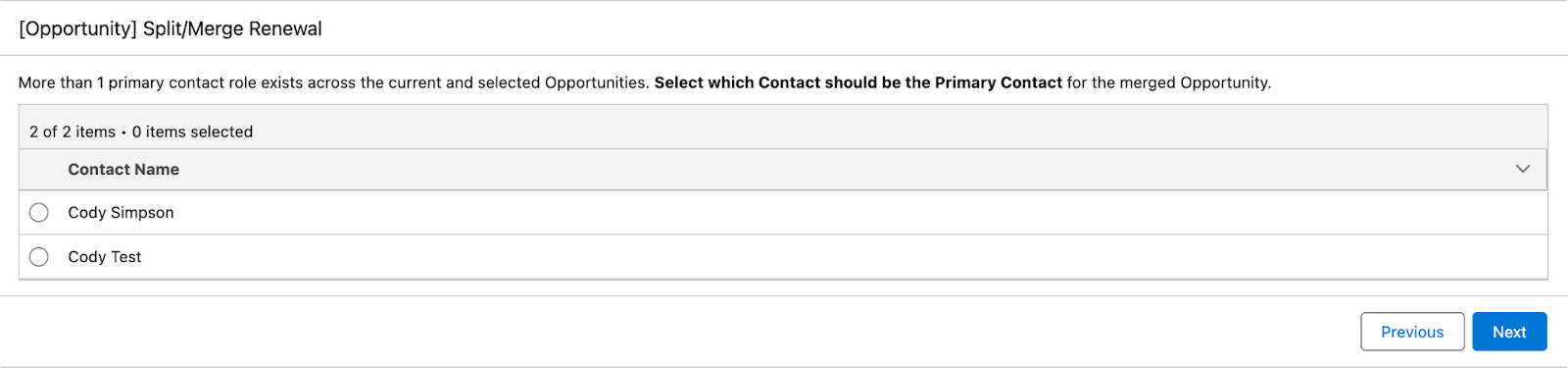1568x368 pixels.
Task: Click '[Opportunity]' prefix in the header
Action: [78, 28]
